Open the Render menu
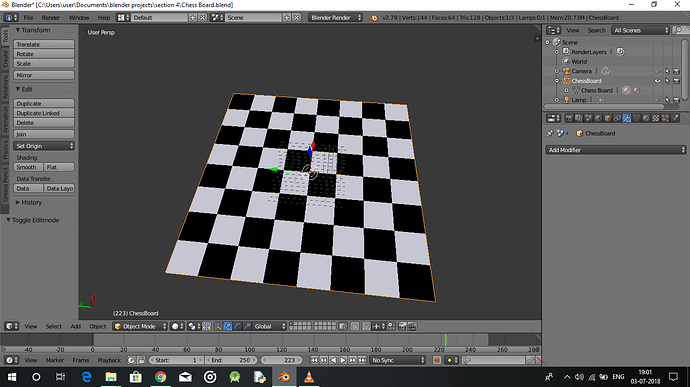The image size is (690, 387). [x=51, y=18]
